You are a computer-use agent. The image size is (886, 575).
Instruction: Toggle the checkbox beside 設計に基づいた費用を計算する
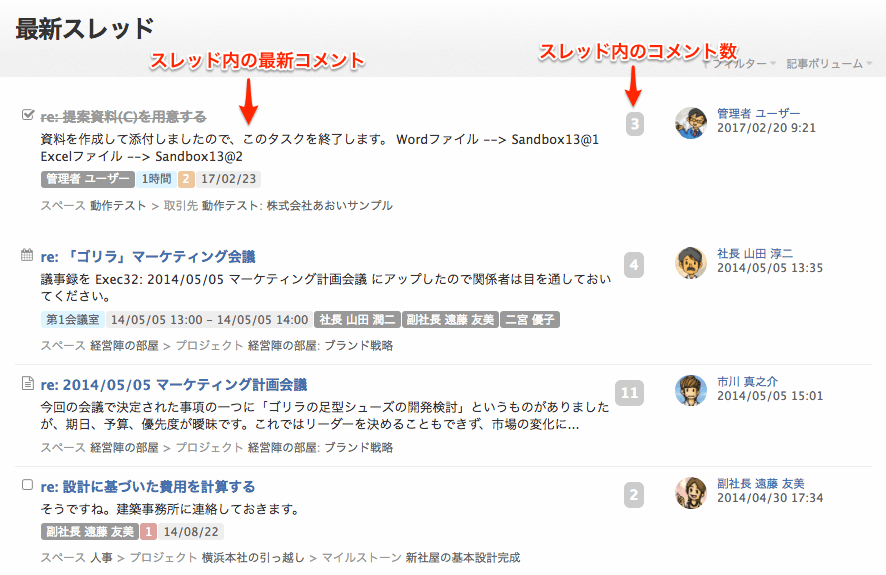coord(27,485)
